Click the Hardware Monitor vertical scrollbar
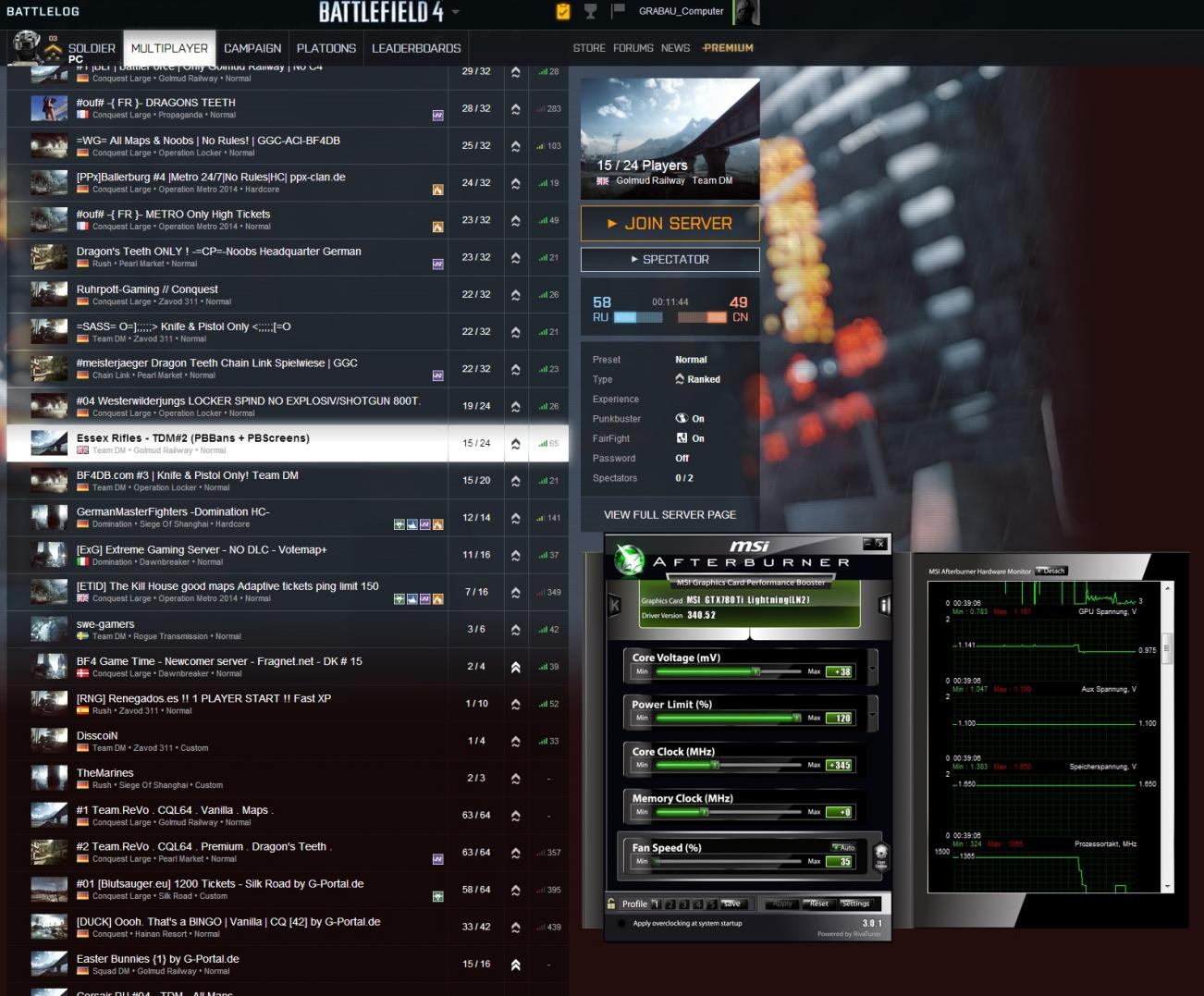This screenshot has height=996, width=1204. point(1167,737)
